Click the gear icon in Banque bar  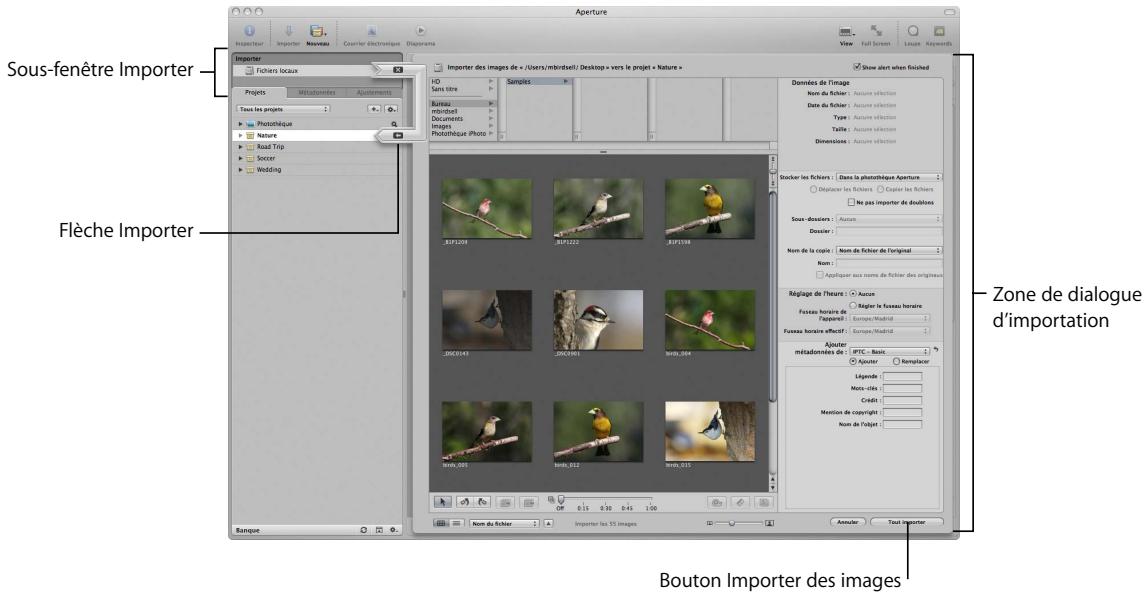click(393, 530)
